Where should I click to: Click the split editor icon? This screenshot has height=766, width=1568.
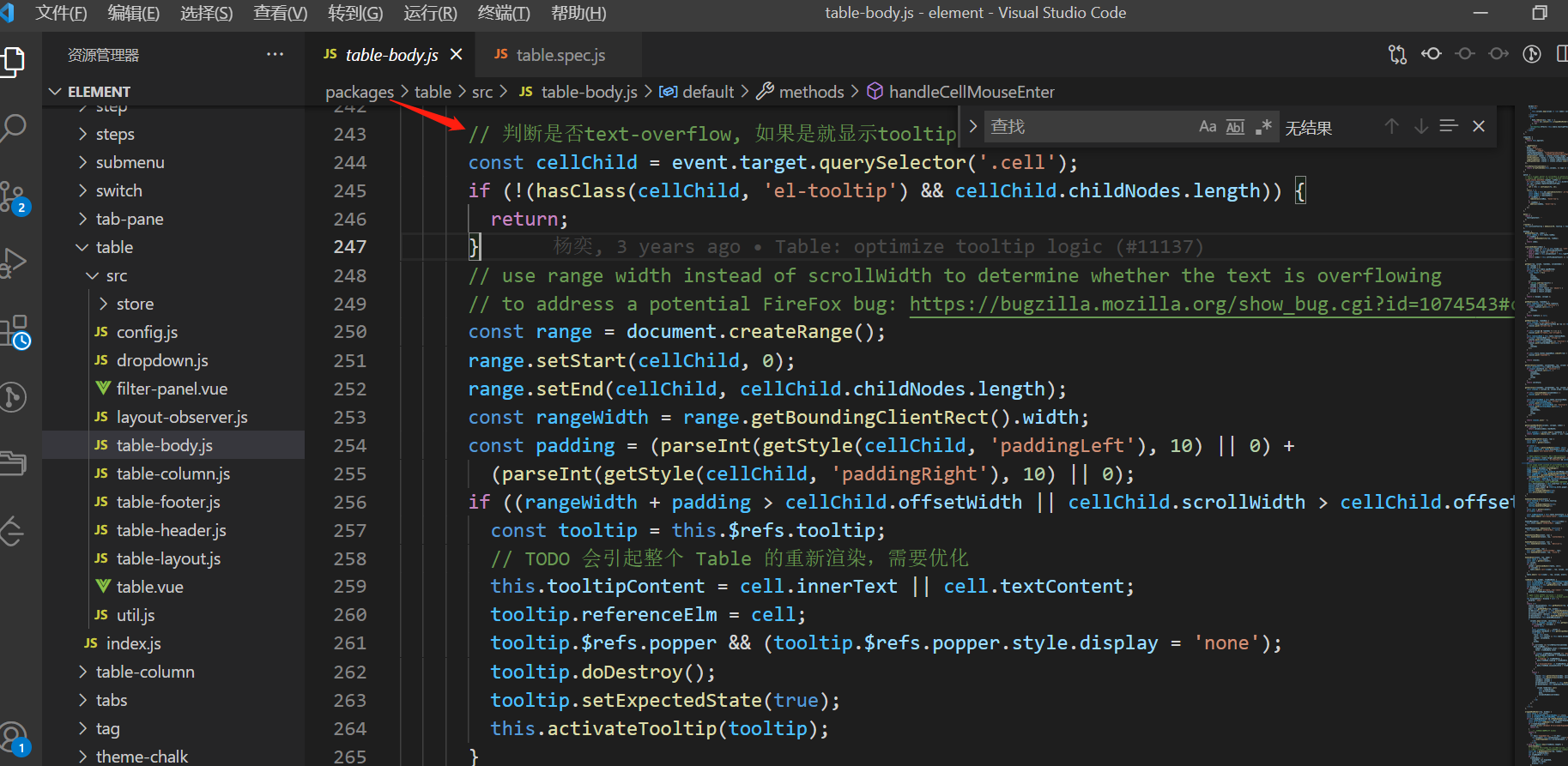1561,54
